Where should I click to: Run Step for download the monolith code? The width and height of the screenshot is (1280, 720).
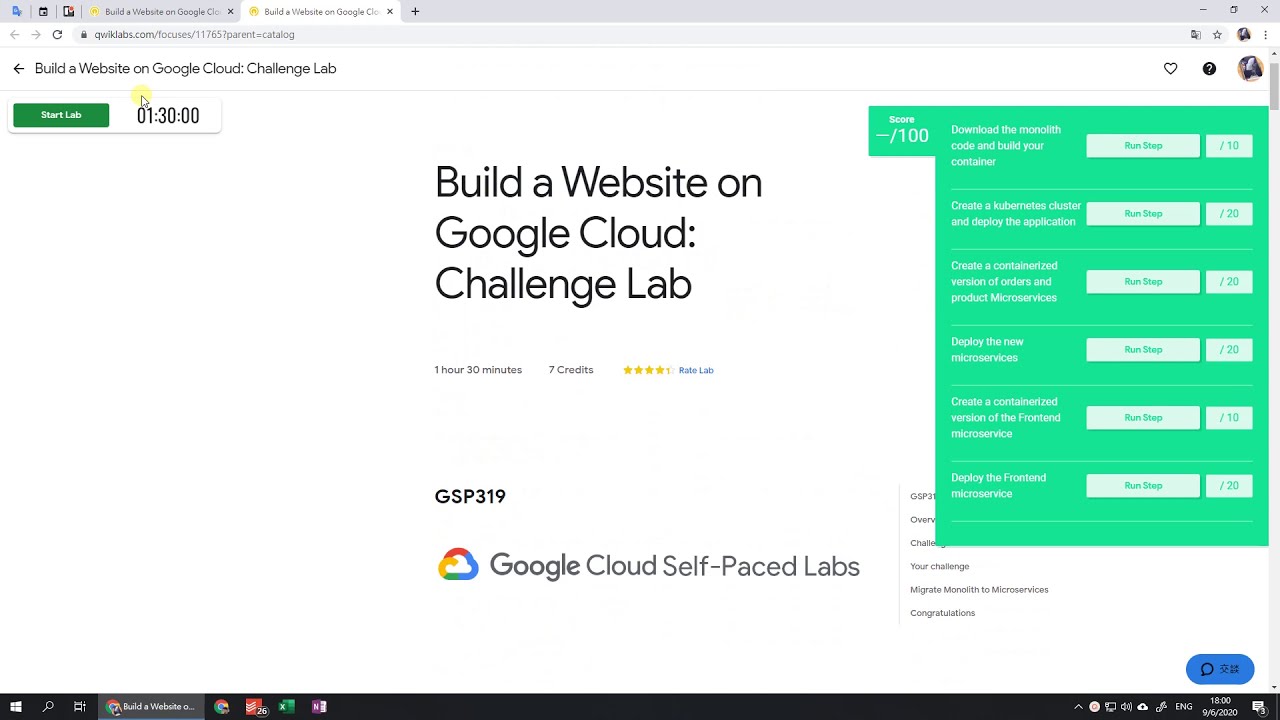coord(1143,146)
